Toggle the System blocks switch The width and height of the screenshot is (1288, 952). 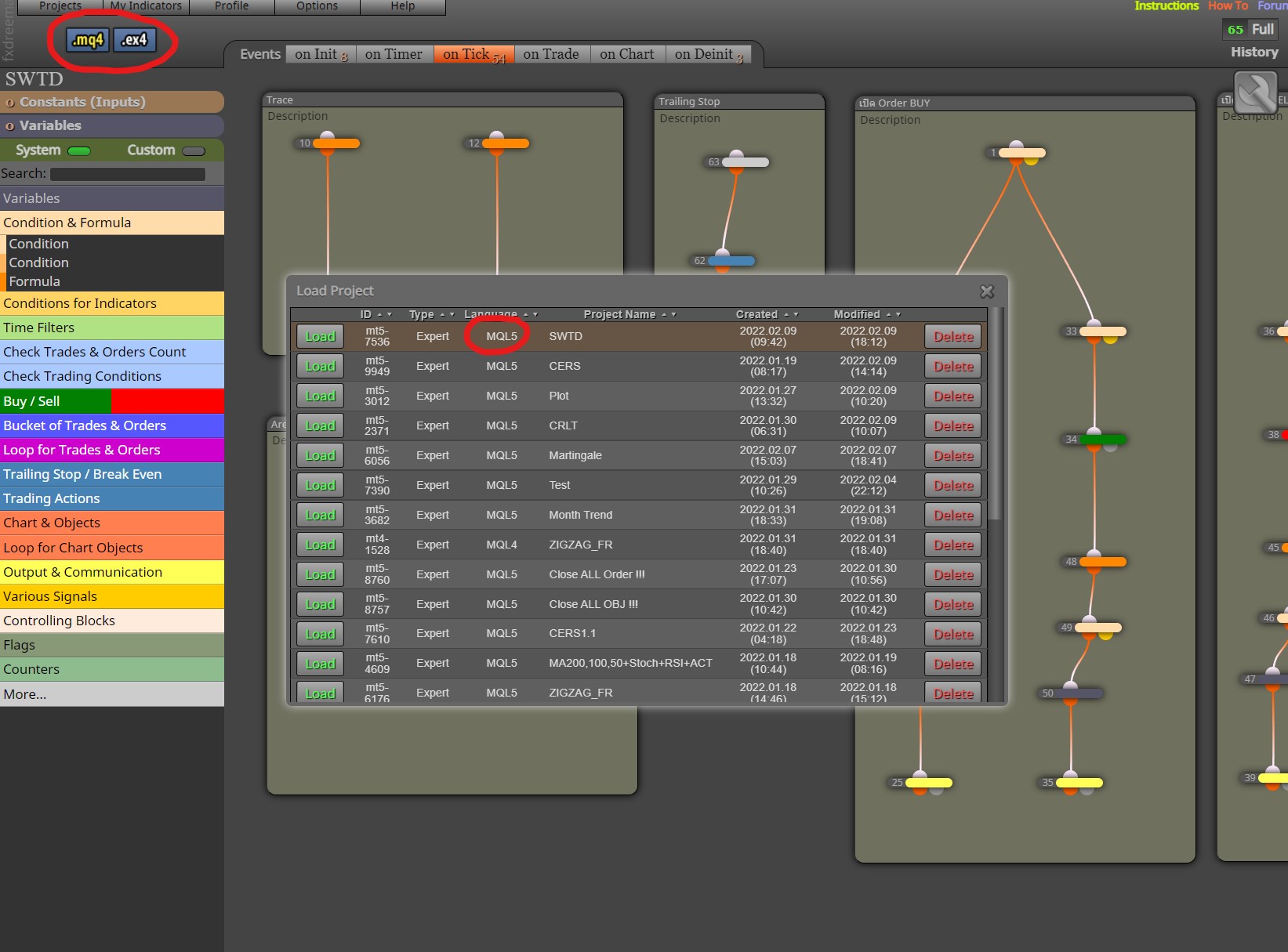79,150
